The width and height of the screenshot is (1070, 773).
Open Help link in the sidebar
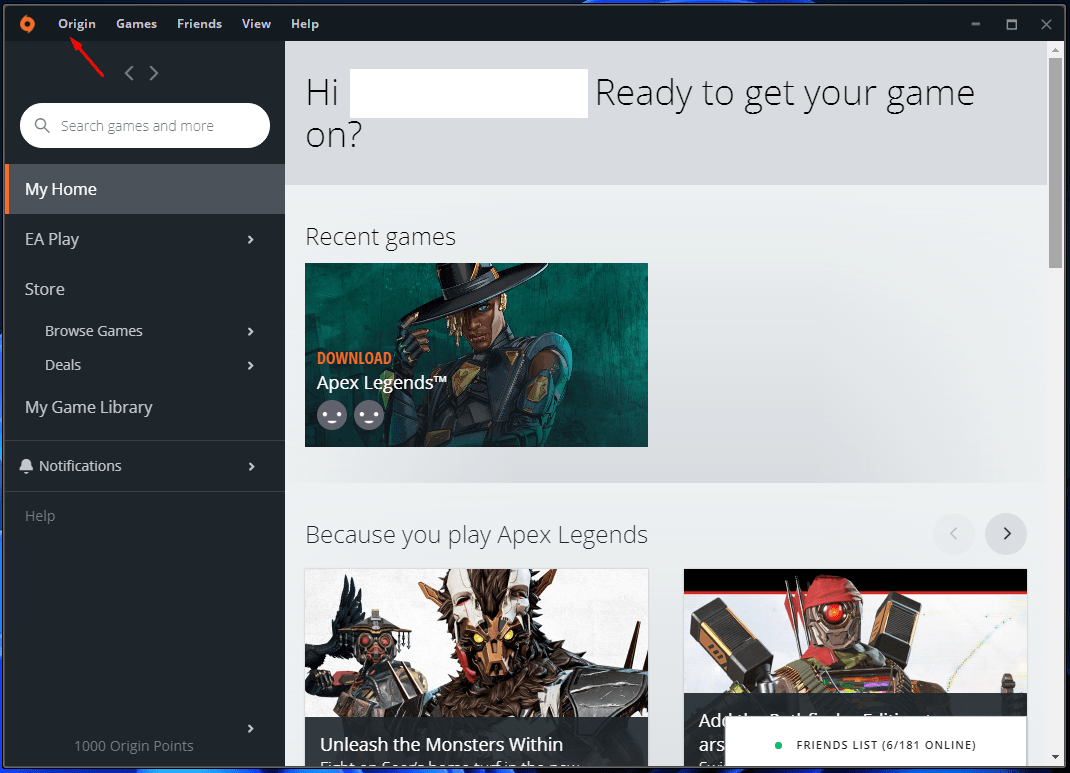(40, 516)
